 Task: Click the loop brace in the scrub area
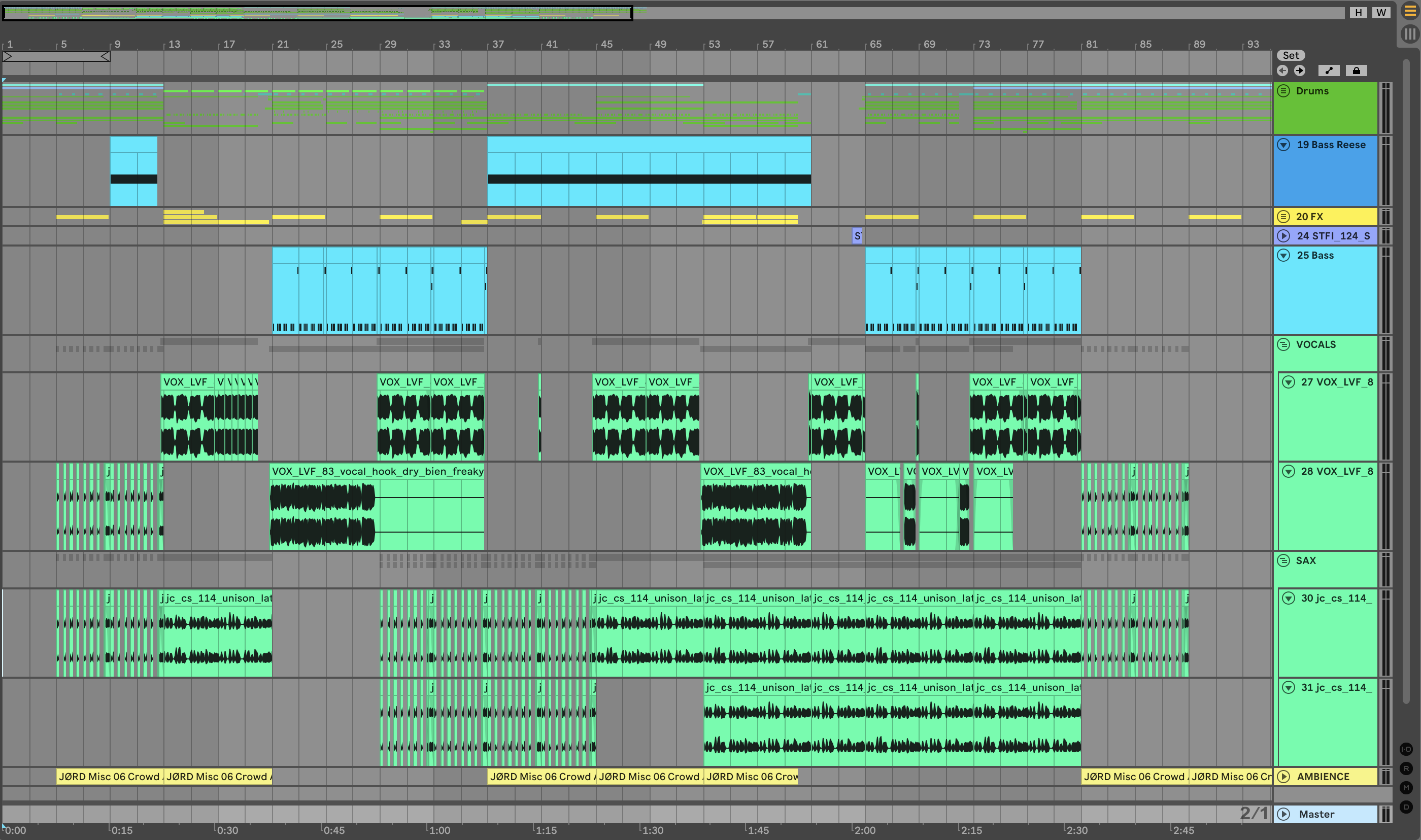(x=56, y=56)
